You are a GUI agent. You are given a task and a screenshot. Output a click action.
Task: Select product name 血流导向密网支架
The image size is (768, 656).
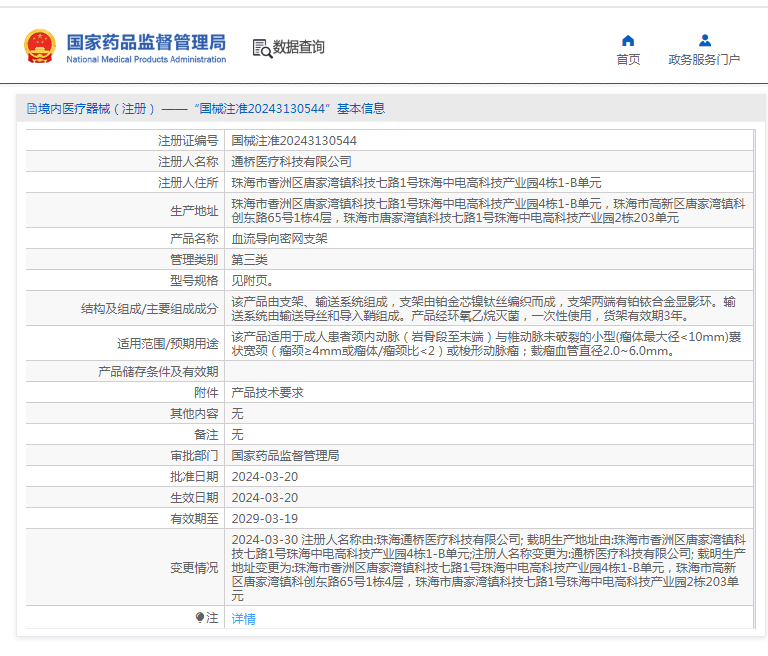(x=279, y=239)
